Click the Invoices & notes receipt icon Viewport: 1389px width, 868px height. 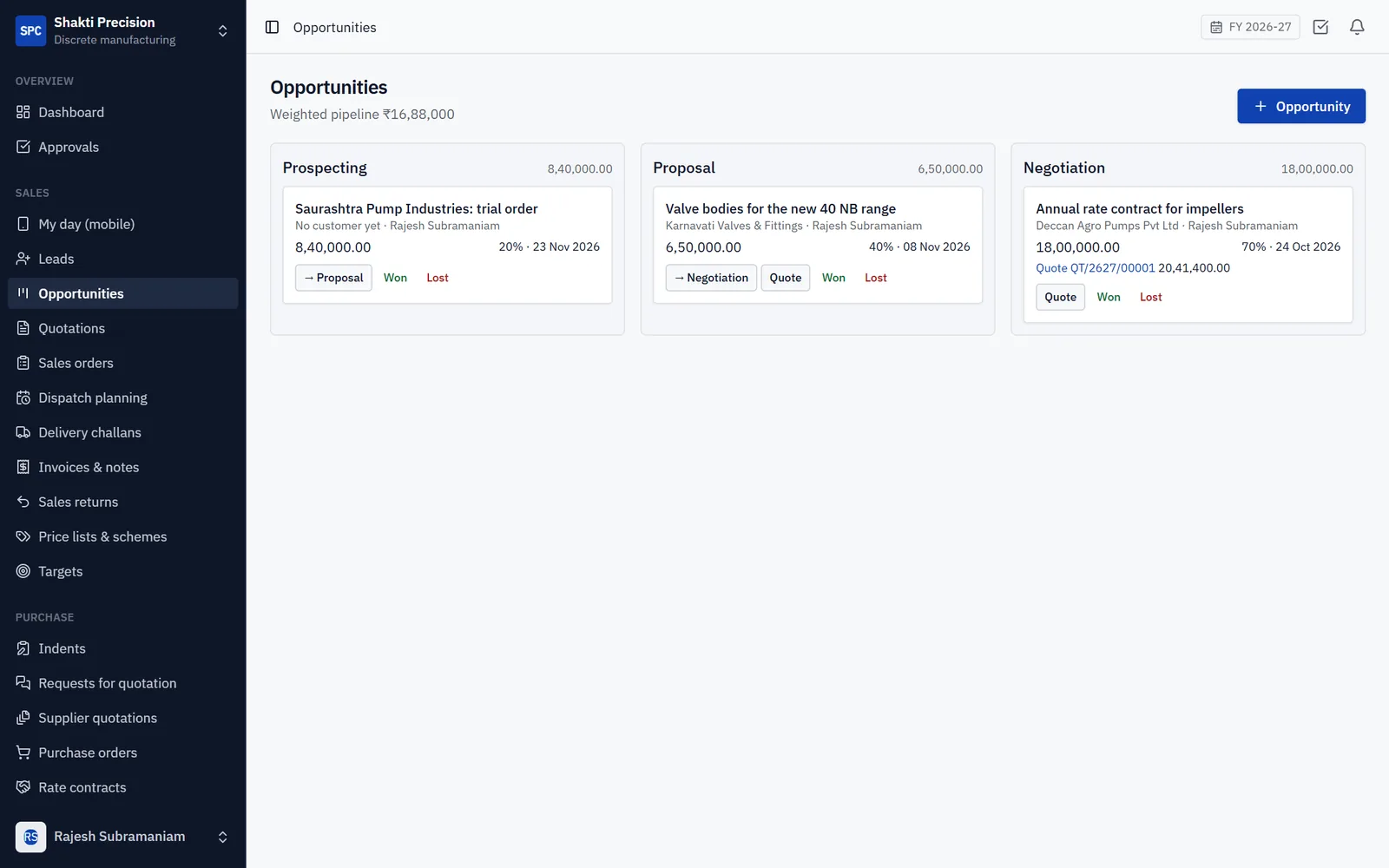click(x=23, y=467)
